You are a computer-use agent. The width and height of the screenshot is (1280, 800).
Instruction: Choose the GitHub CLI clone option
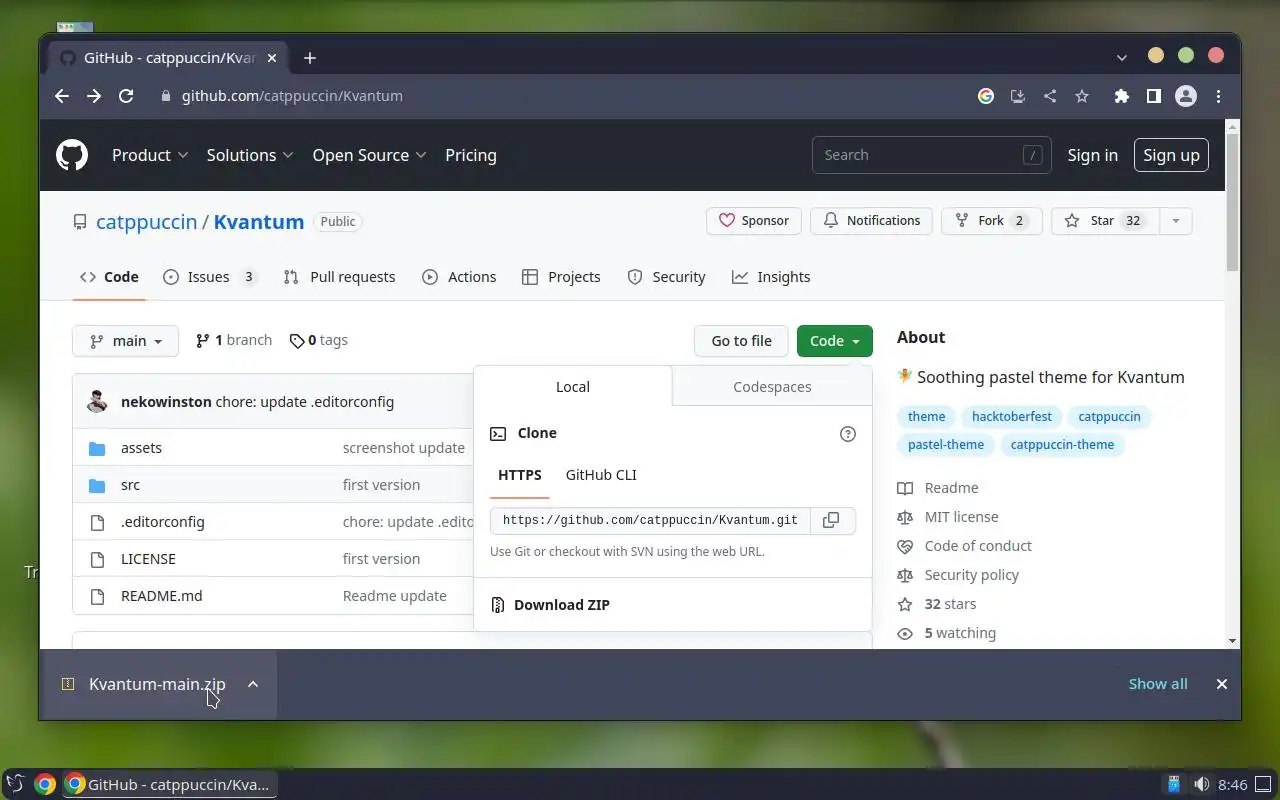601,475
